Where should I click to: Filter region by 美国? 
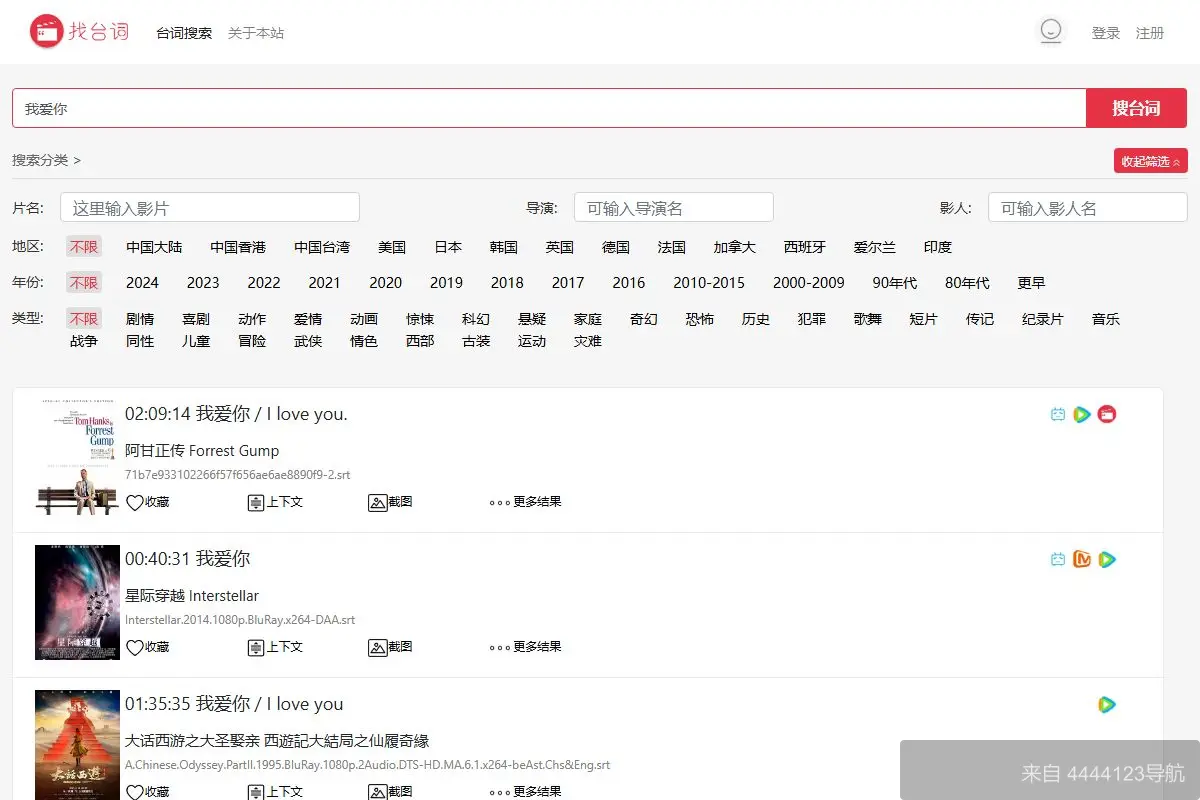[392, 247]
